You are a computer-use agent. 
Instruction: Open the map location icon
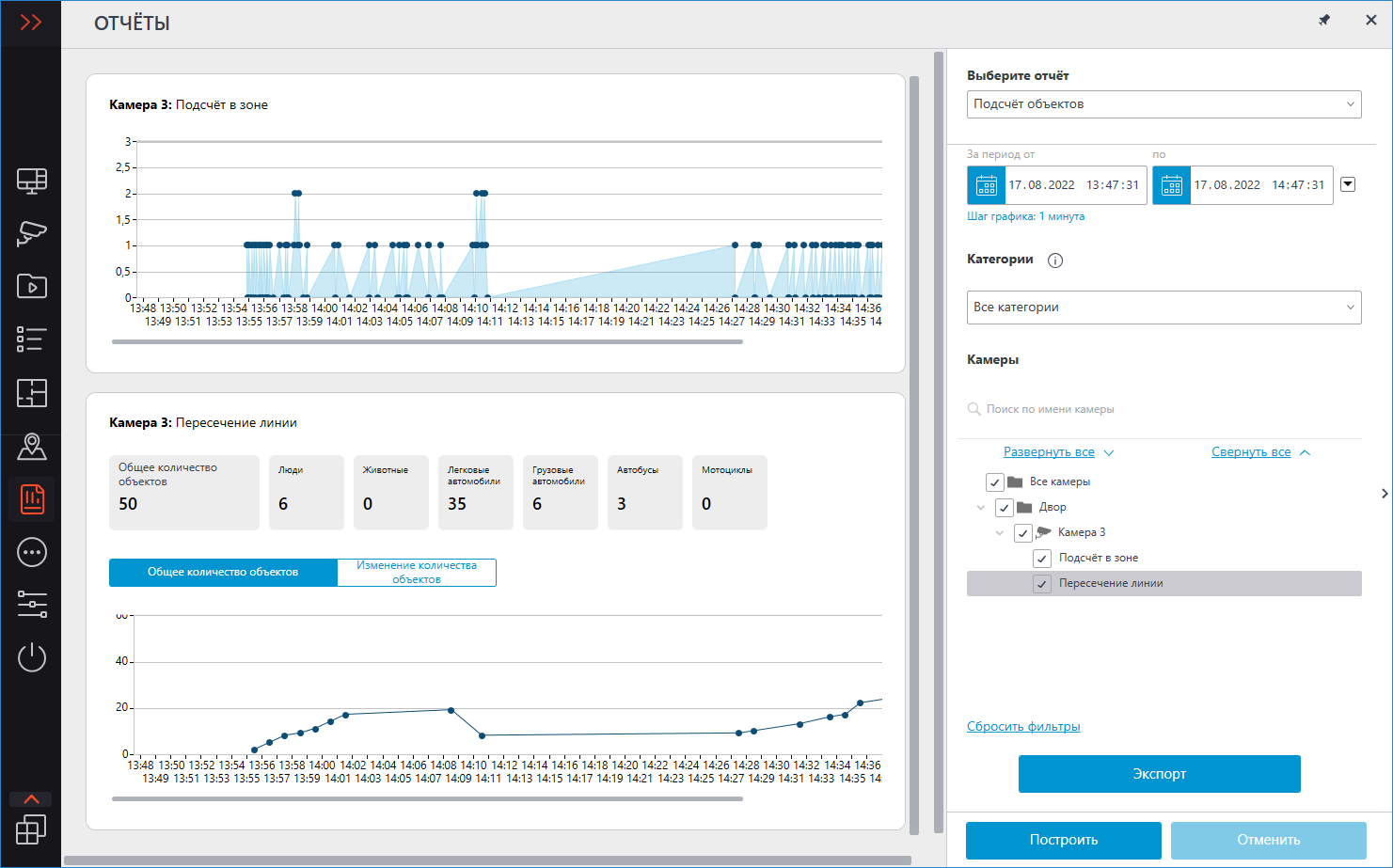pos(32,447)
